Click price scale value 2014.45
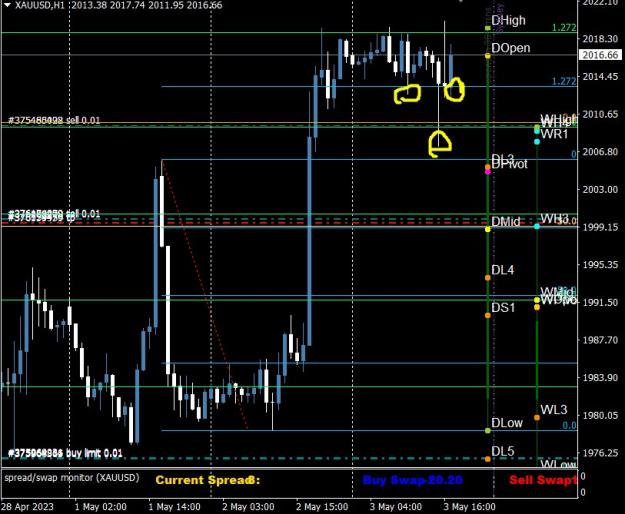625x514 pixels. coord(600,77)
